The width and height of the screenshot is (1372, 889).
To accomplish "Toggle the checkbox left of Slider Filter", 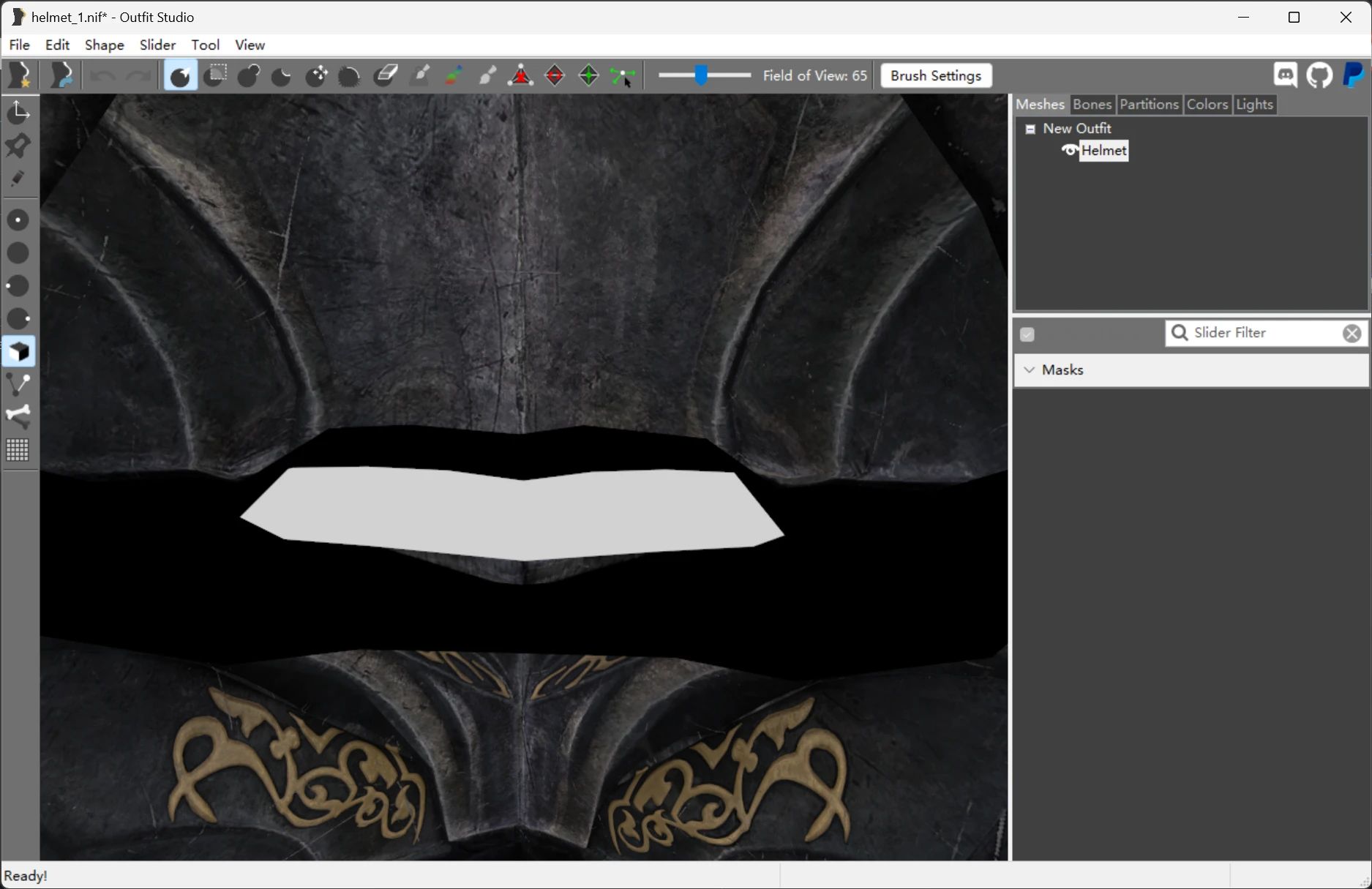I will pos(1027,334).
